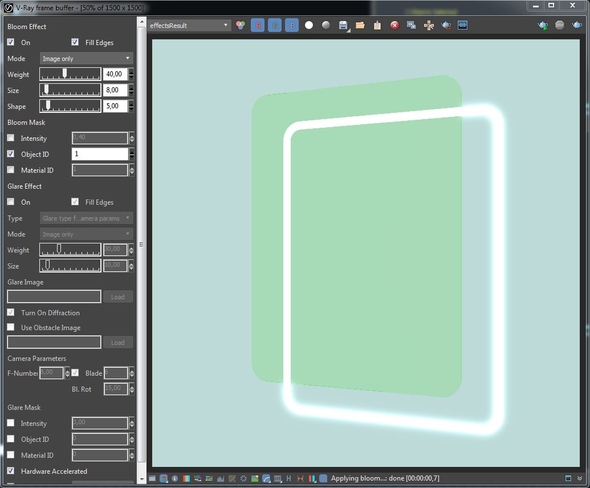Clear the image with the red X icon

[x=394, y=25]
